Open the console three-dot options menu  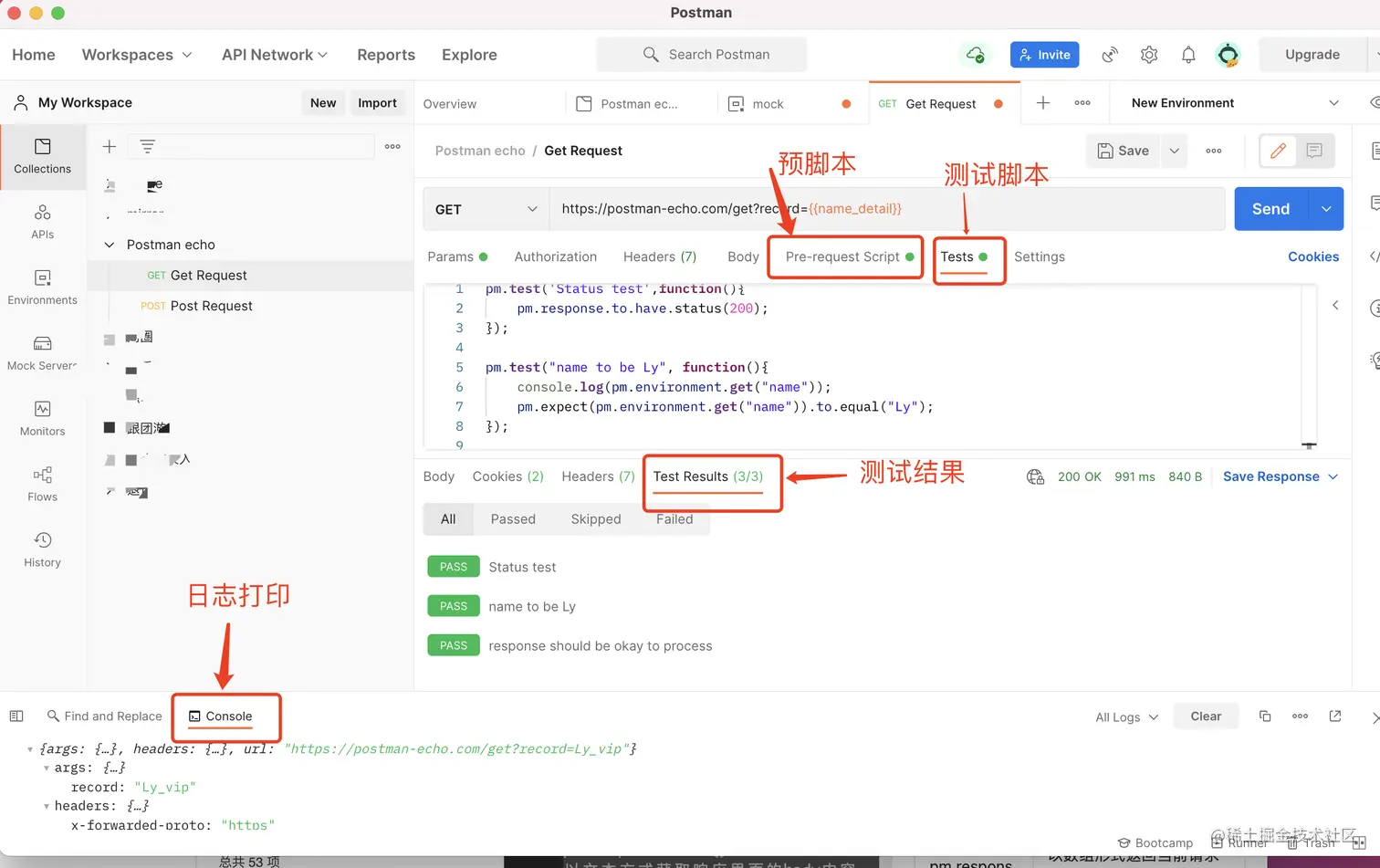click(1301, 716)
